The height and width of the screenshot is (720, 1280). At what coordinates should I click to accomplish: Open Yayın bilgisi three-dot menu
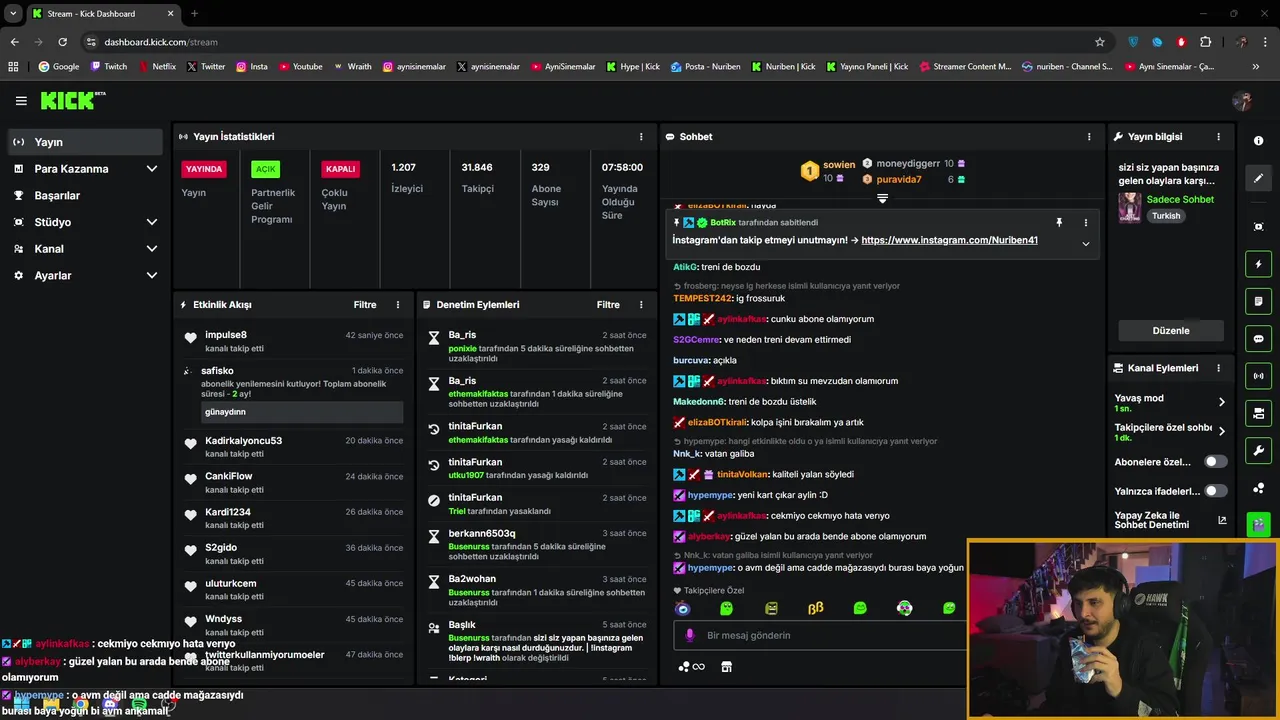coord(1218,137)
